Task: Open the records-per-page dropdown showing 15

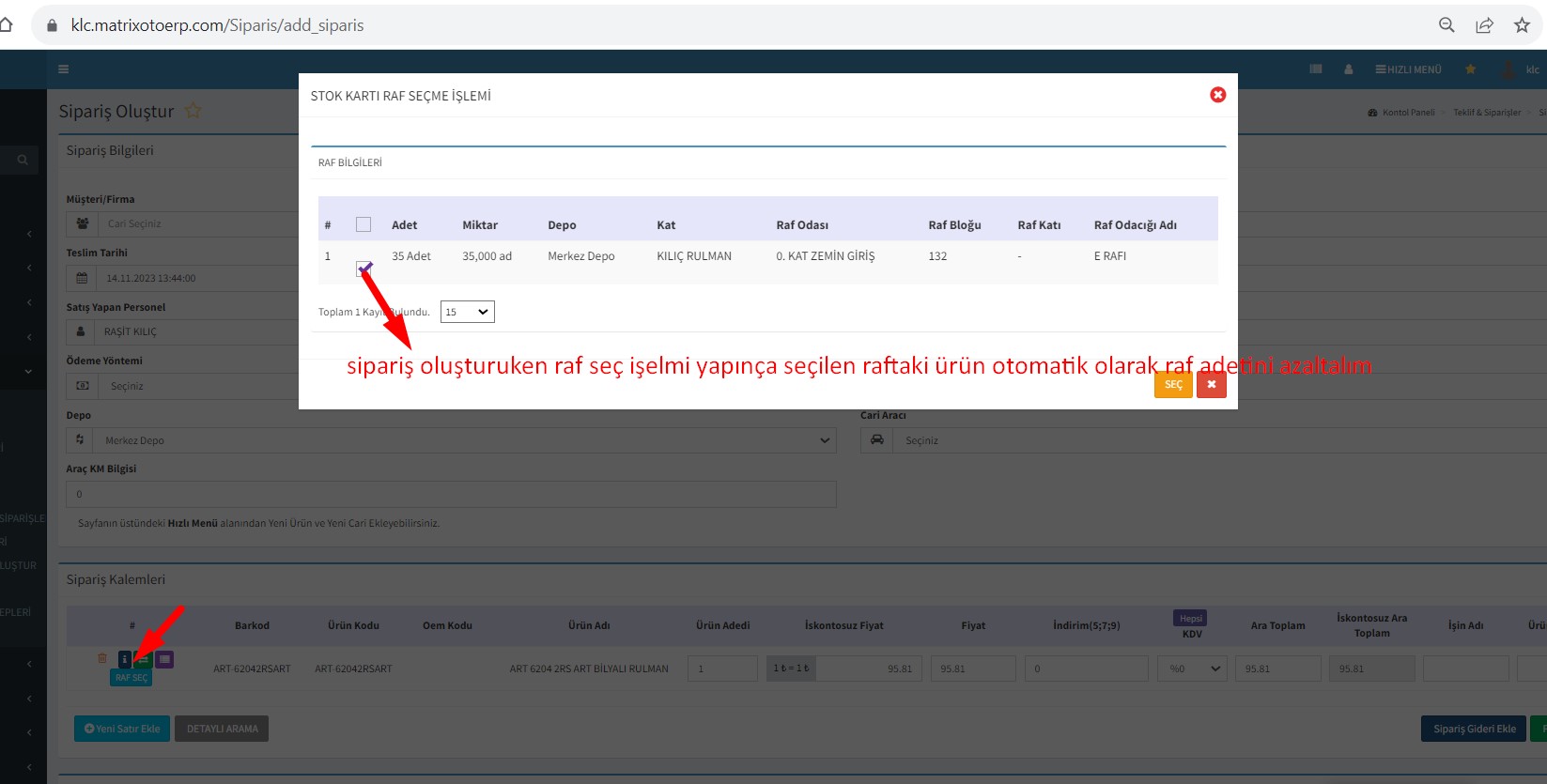Action: point(467,312)
